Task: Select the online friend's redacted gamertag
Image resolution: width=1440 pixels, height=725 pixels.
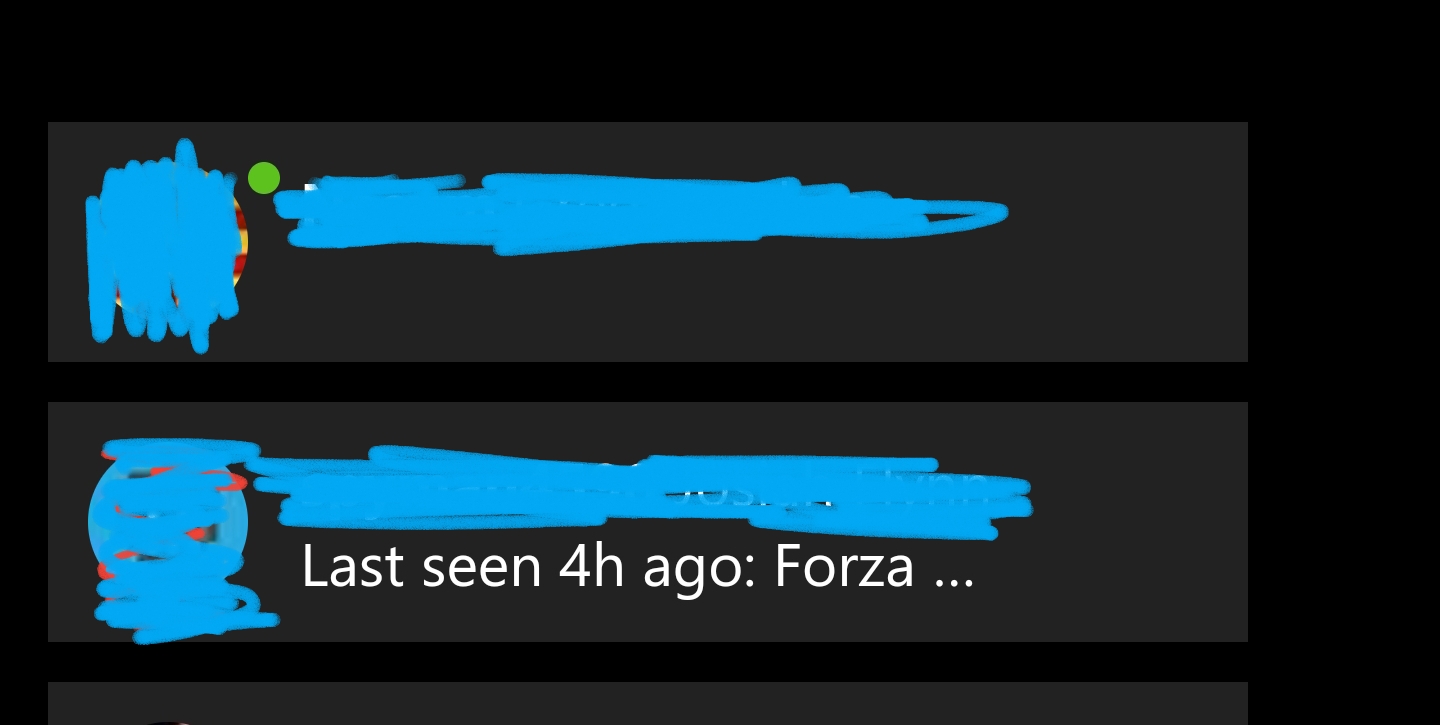Action: click(640, 212)
